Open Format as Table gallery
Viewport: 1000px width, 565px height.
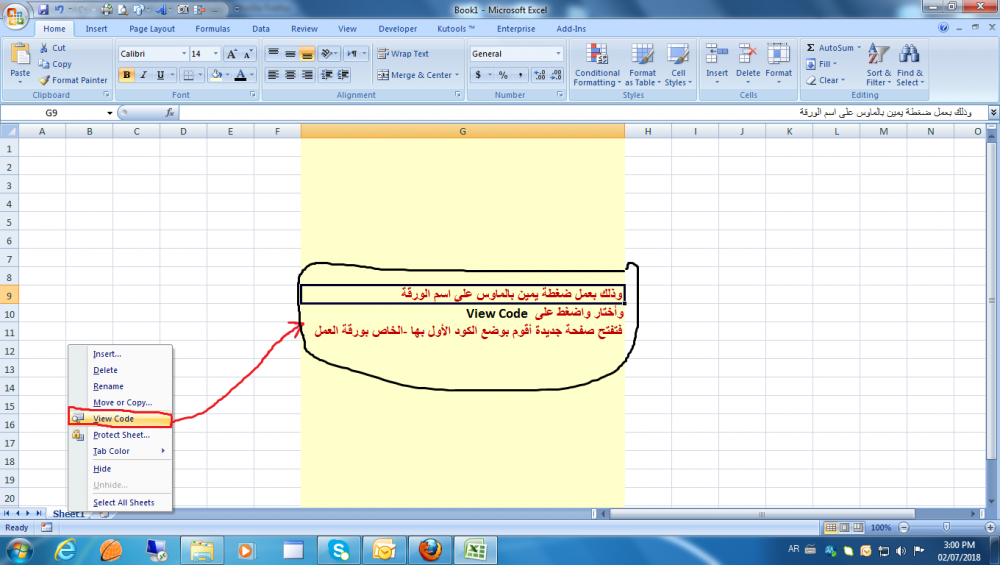pyautogui.click(x=642, y=64)
